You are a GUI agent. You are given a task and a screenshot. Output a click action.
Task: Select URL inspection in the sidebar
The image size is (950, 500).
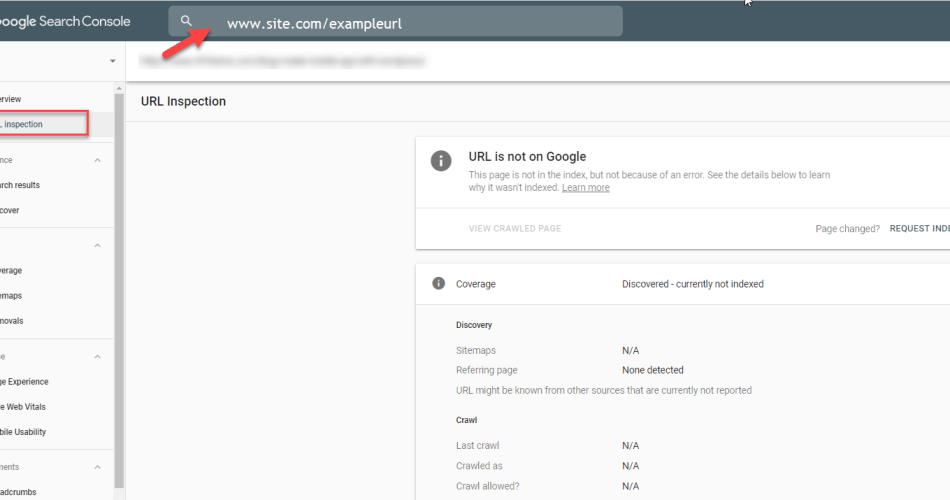tap(44, 124)
